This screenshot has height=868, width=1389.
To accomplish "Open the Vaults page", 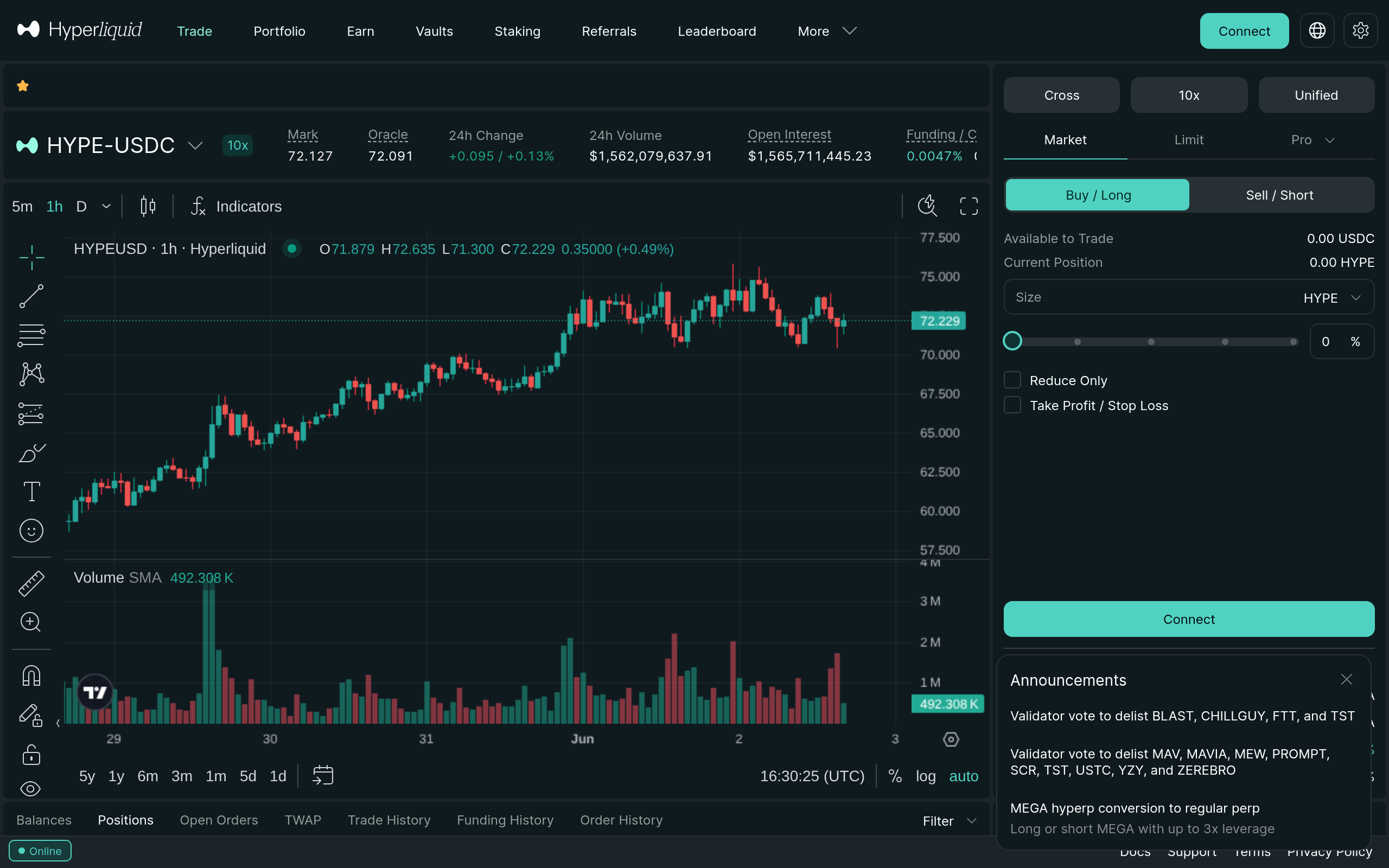I will 434,31.
